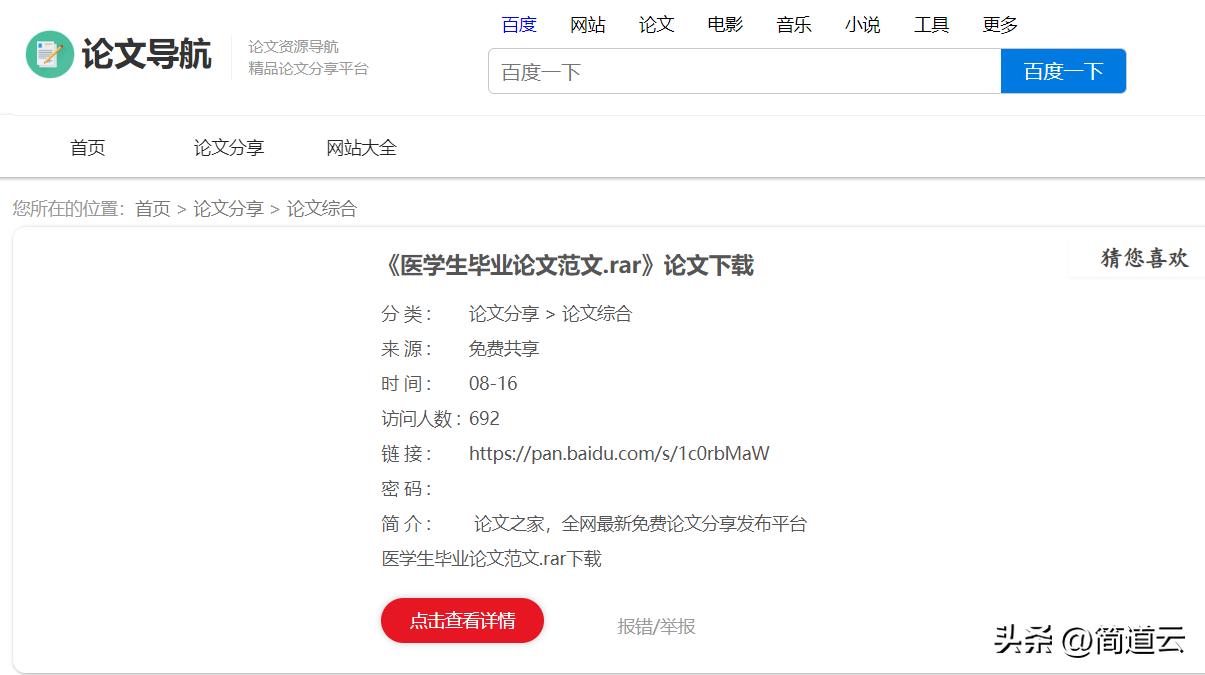Open 论文综合 from the breadcrumb
Image resolution: width=1205 pixels, height=675 pixels.
pyautogui.click(x=322, y=208)
